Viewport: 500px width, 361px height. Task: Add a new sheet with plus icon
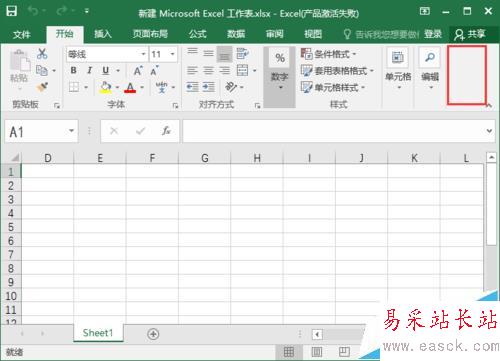[x=153, y=334]
